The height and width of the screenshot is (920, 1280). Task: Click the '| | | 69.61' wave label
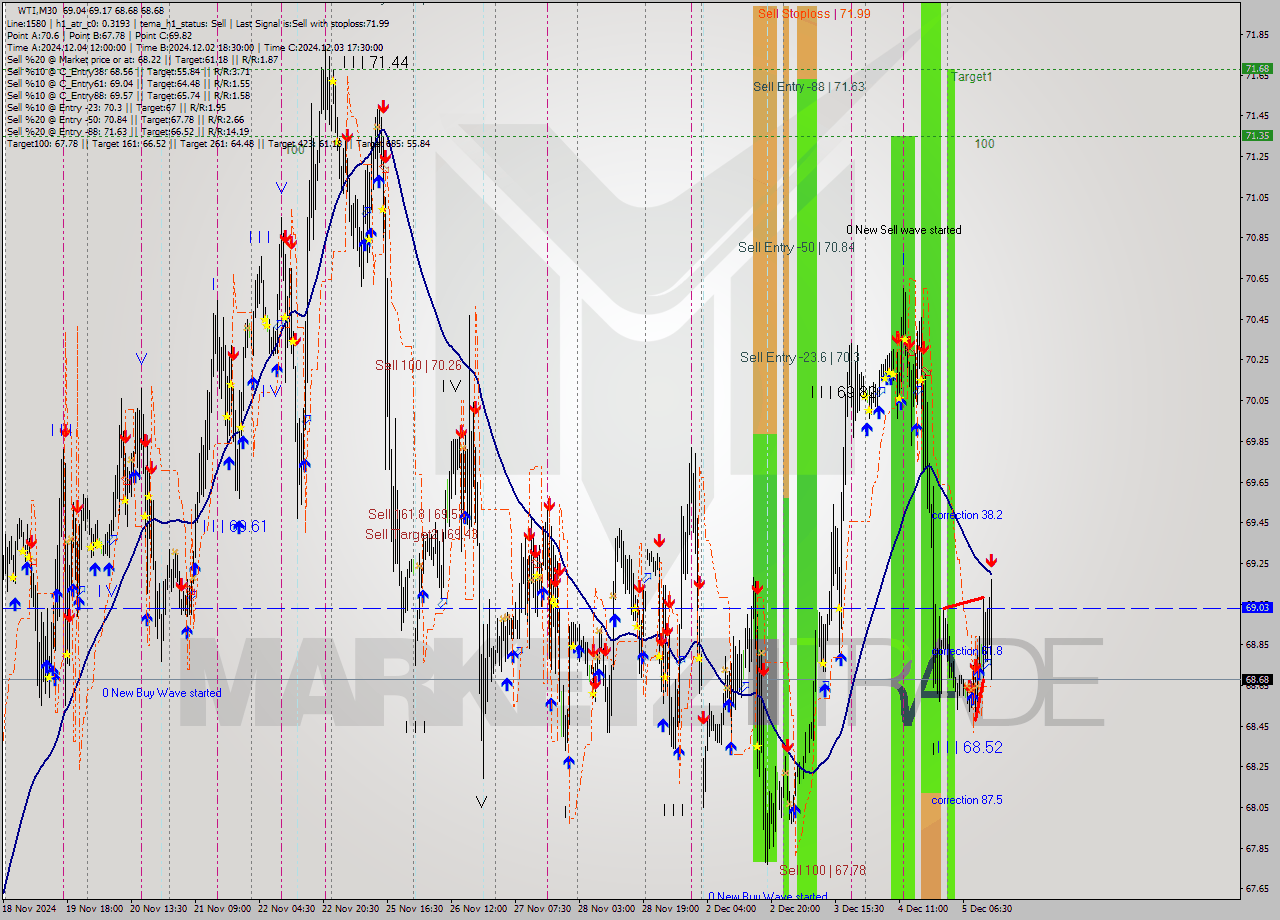pos(235,526)
